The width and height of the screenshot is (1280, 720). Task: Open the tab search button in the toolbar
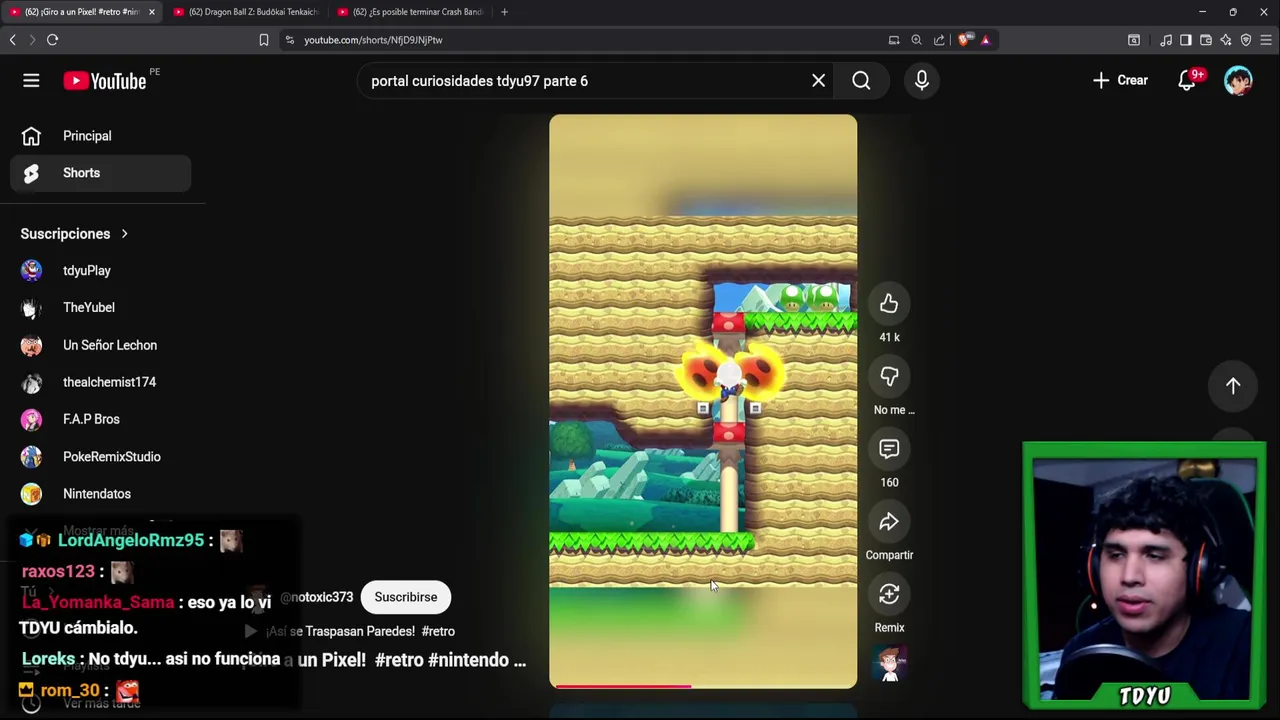tap(1134, 40)
